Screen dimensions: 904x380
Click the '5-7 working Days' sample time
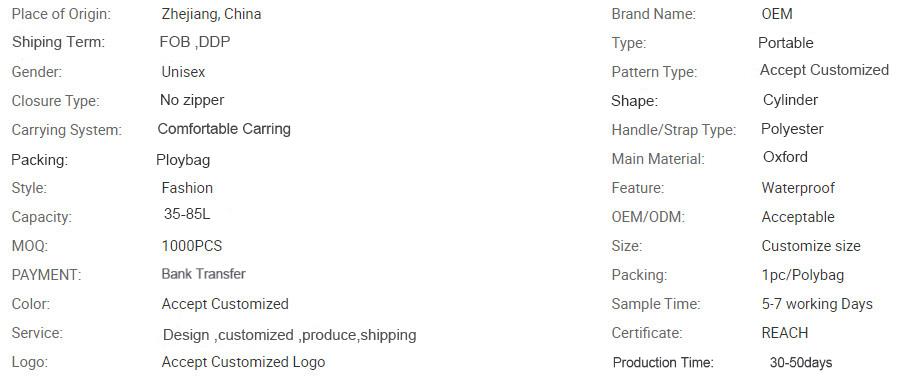click(x=817, y=304)
